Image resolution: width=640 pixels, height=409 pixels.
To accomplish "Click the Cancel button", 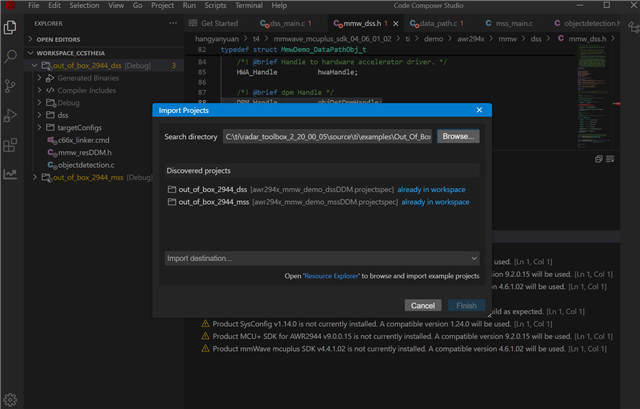I will click(423, 305).
